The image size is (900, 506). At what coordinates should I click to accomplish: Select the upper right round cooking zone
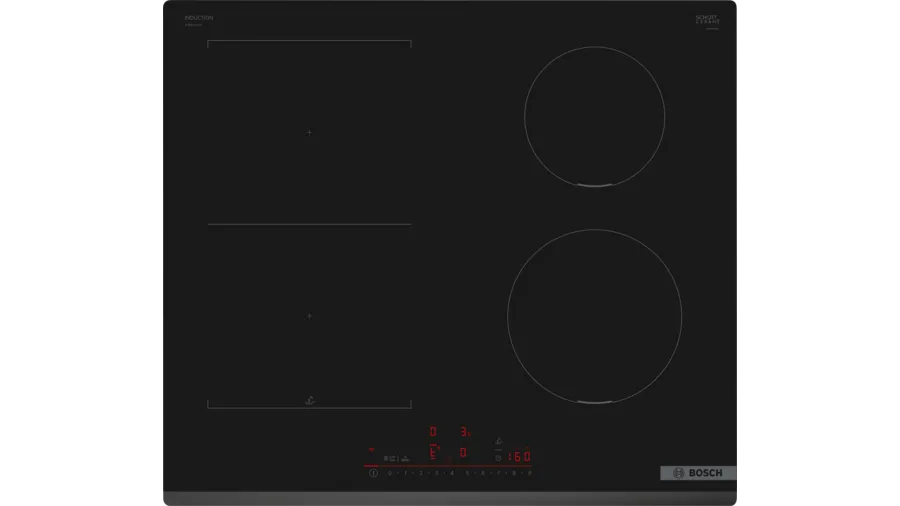click(595, 116)
